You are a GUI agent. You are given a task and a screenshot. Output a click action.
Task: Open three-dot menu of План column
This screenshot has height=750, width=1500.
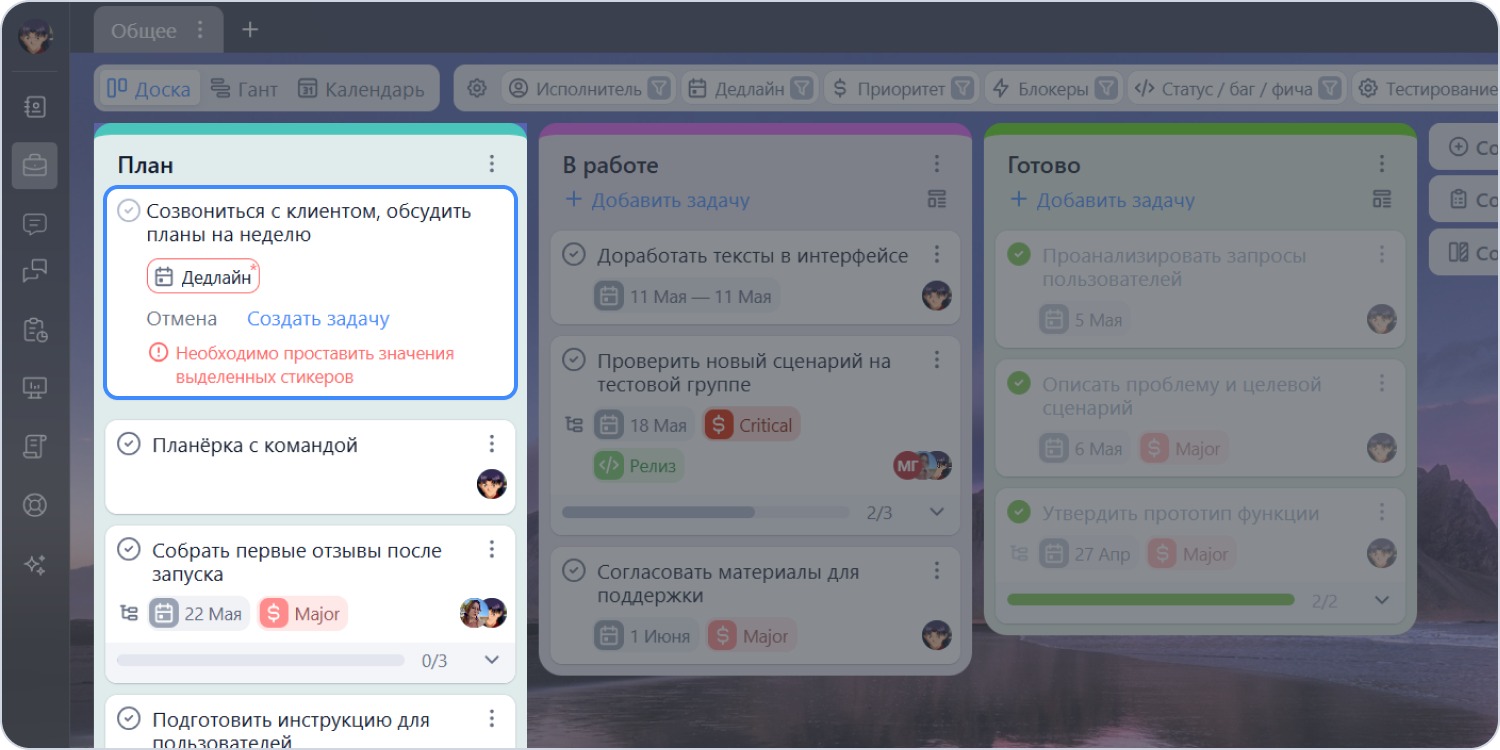(492, 164)
